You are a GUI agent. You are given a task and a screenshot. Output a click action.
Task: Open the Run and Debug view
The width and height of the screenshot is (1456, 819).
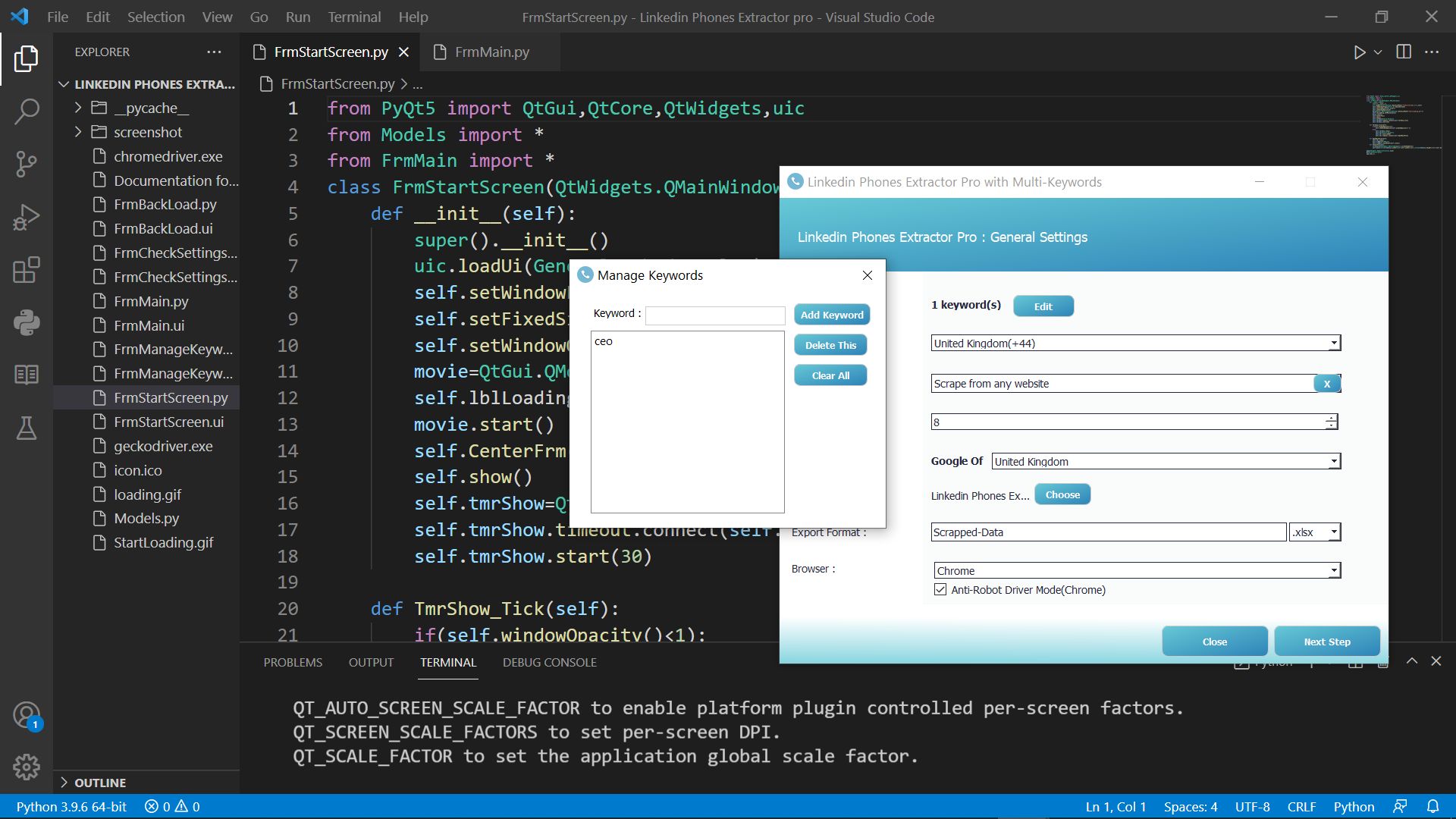[27, 217]
